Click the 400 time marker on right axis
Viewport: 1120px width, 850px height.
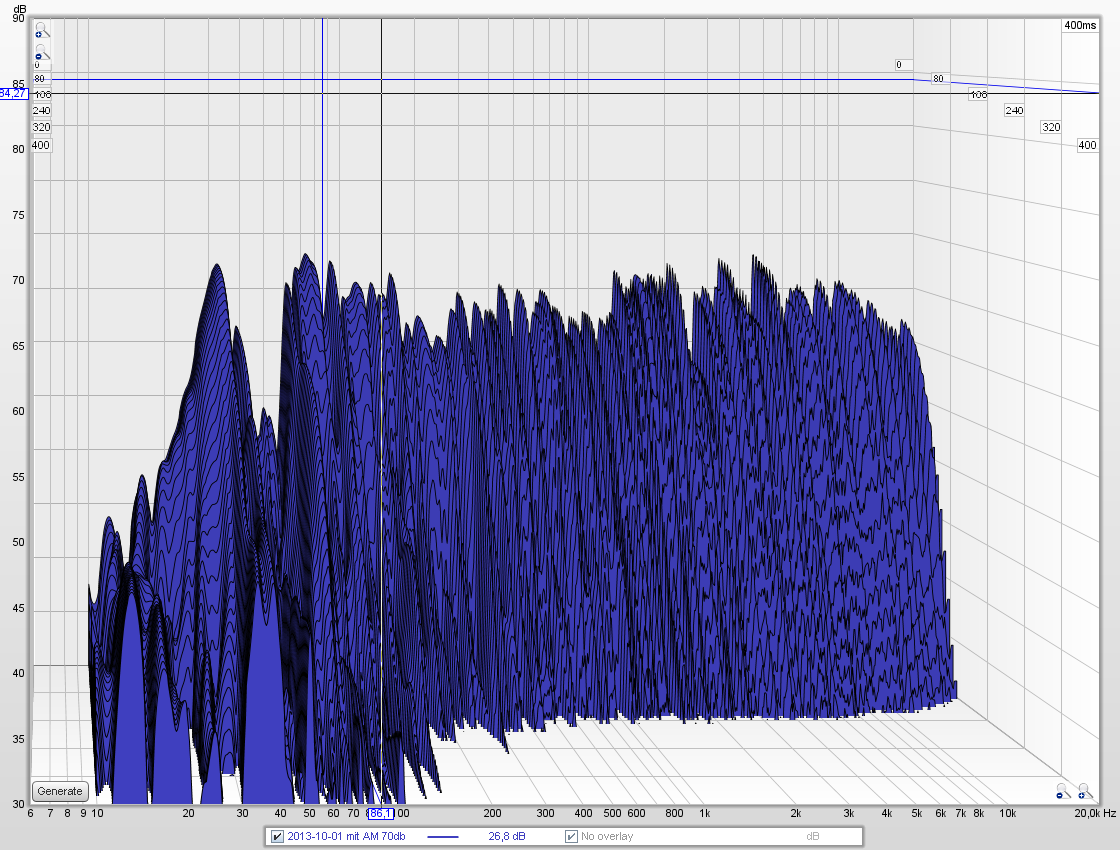click(x=1087, y=145)
